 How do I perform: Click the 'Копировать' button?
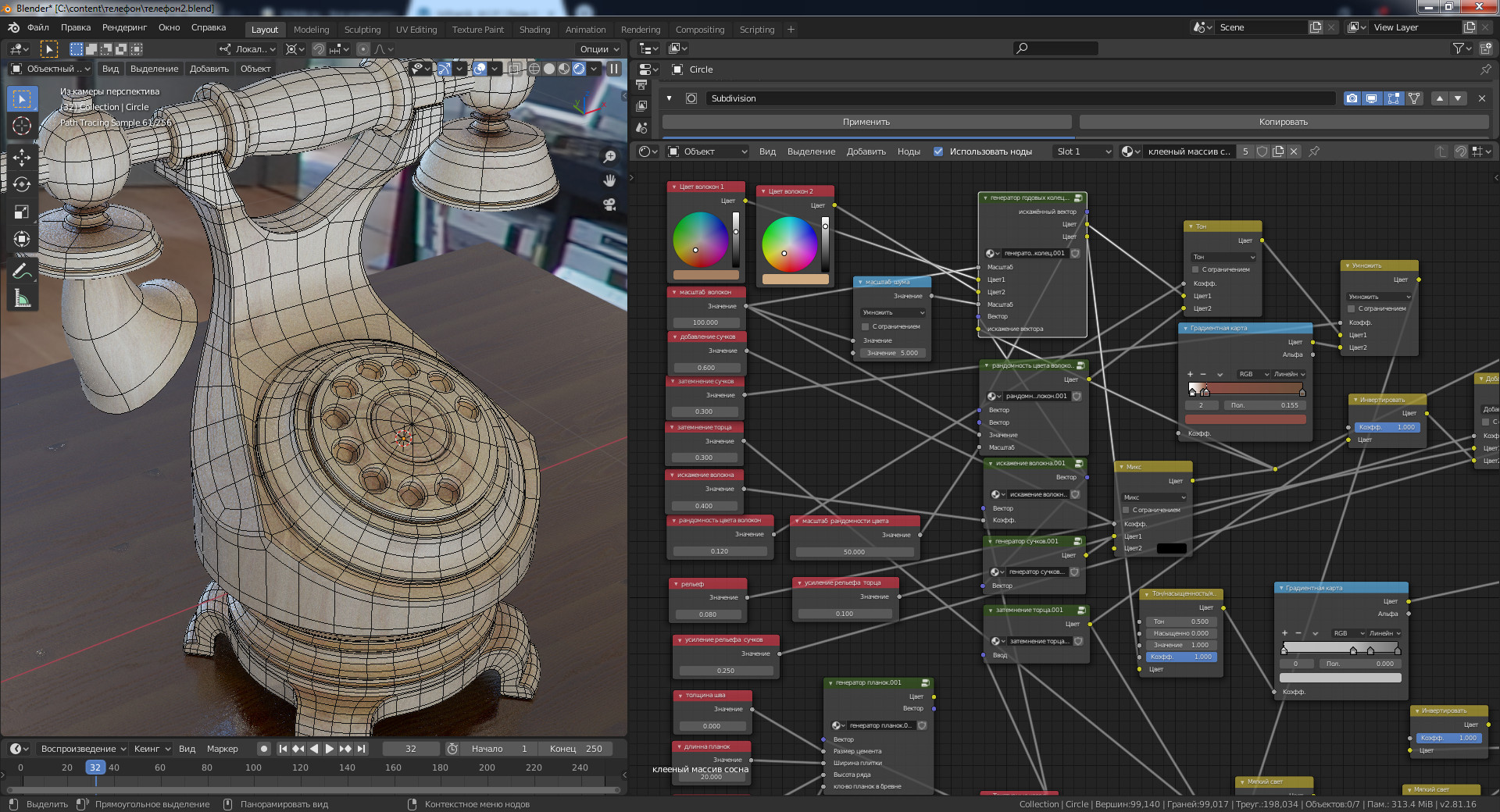1283,122
